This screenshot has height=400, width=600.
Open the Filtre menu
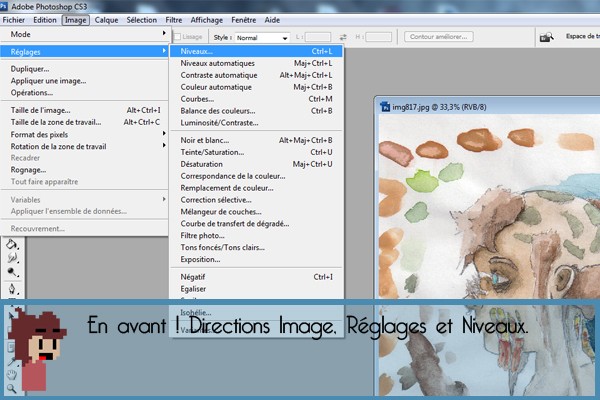pos(174,20)
